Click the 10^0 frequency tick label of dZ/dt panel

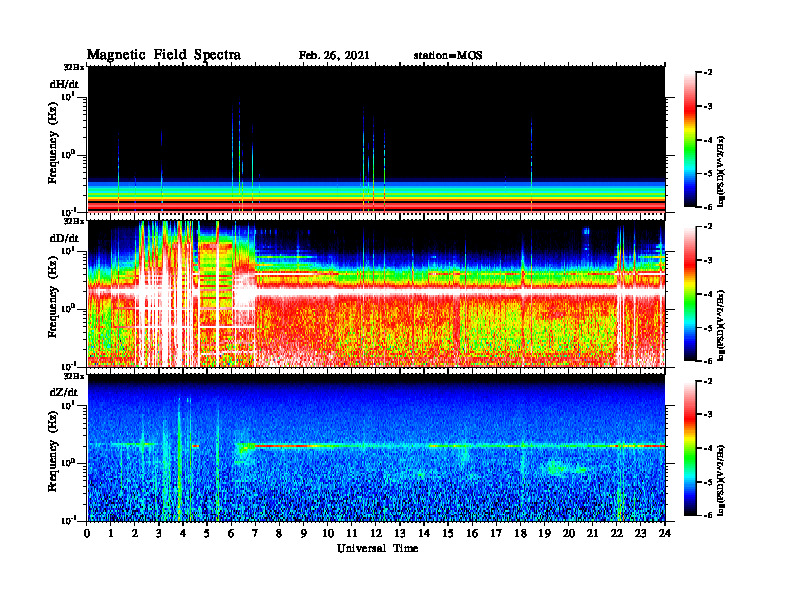click(x=68, y=462)
